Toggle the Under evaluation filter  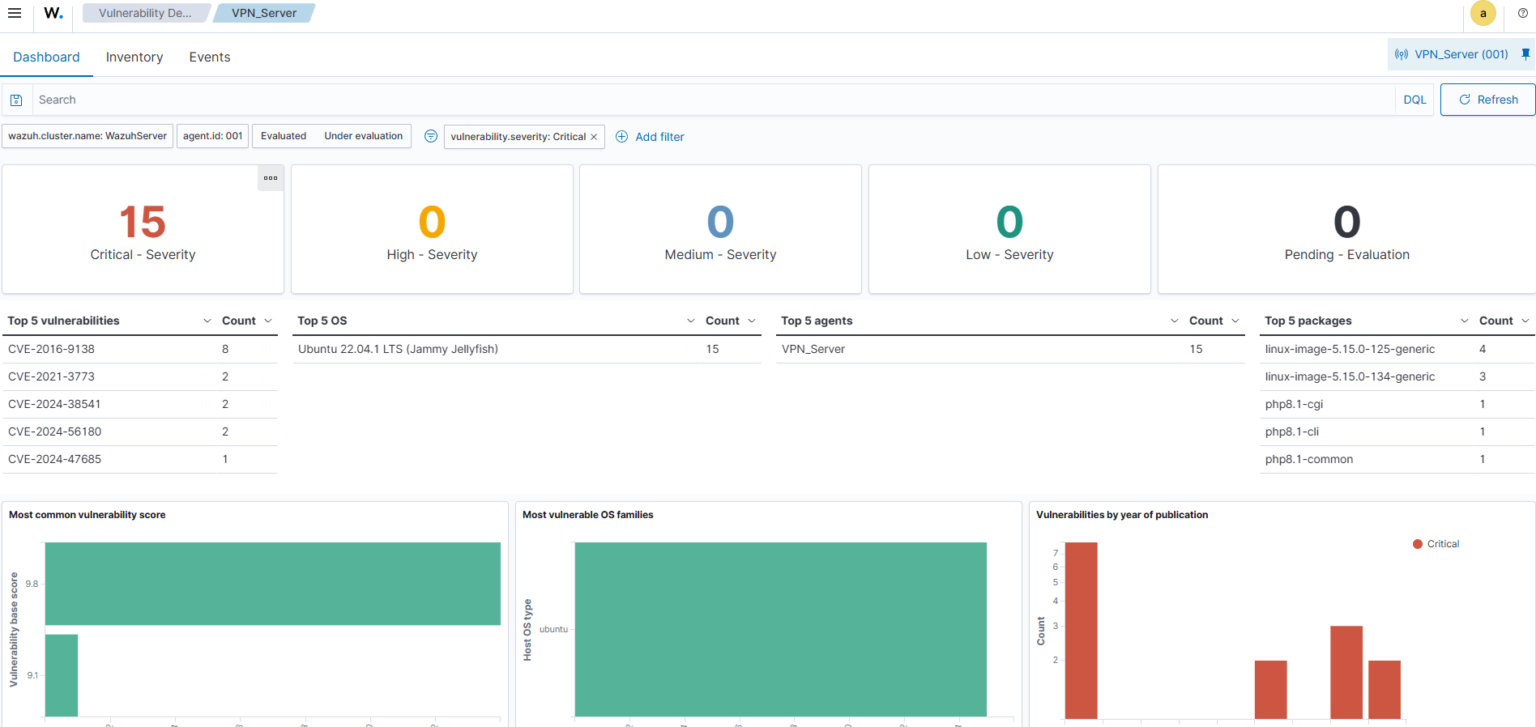coord(364,135)
